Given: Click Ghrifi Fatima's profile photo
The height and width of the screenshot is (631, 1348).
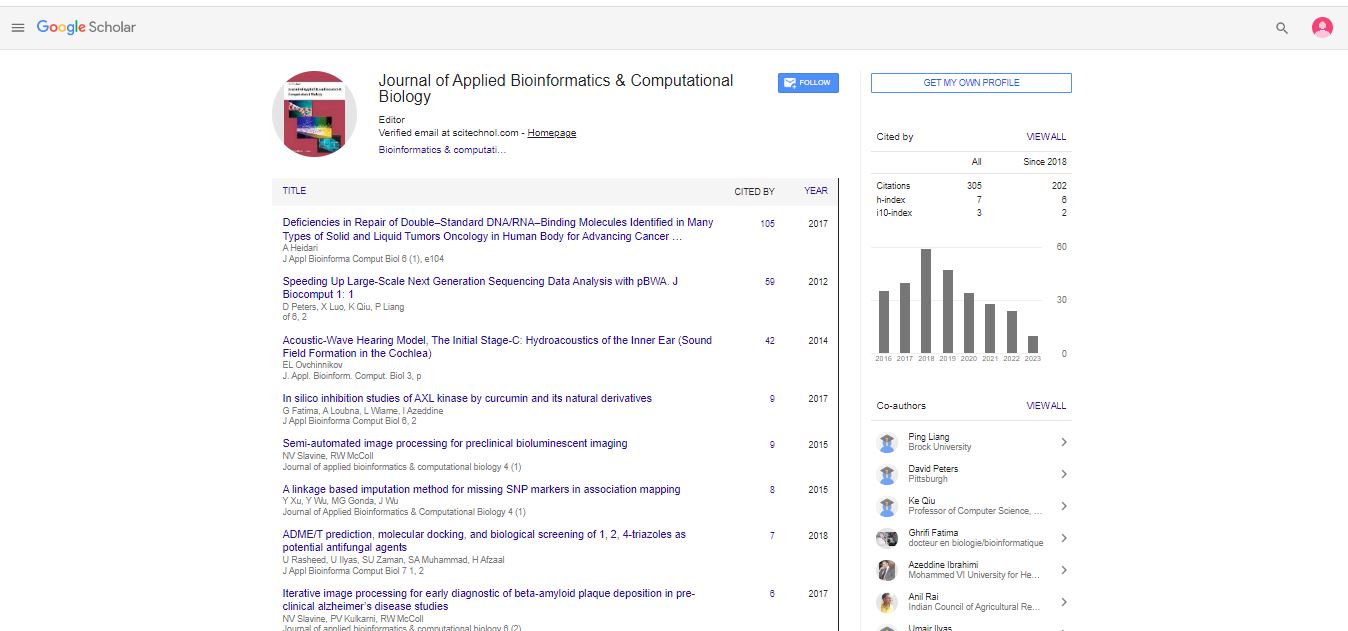Looking at the screenshot, I should click(887, 538).
